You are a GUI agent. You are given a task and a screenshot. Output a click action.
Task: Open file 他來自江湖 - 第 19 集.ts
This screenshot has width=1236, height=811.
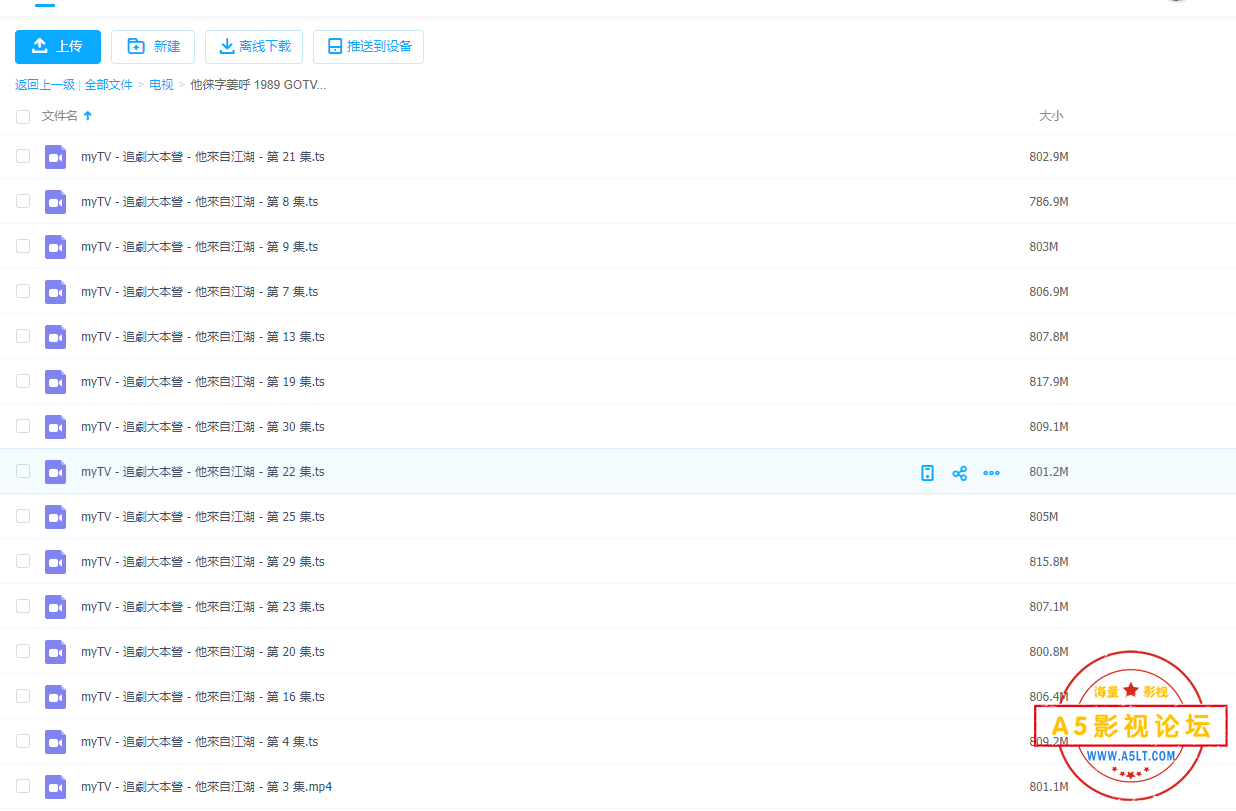pos(203,382)
